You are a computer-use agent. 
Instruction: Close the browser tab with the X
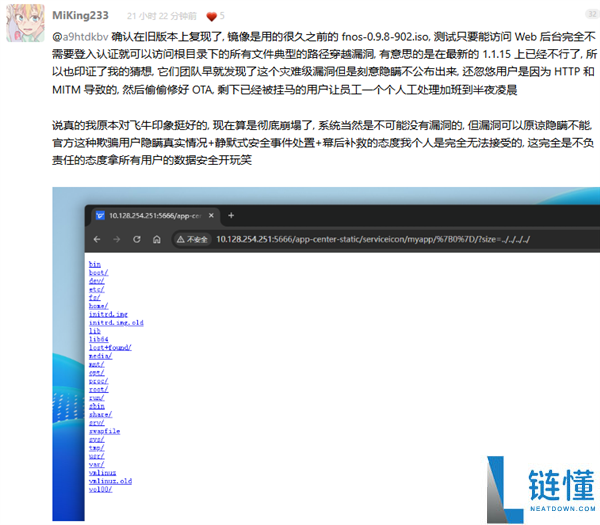pos(211,216)
